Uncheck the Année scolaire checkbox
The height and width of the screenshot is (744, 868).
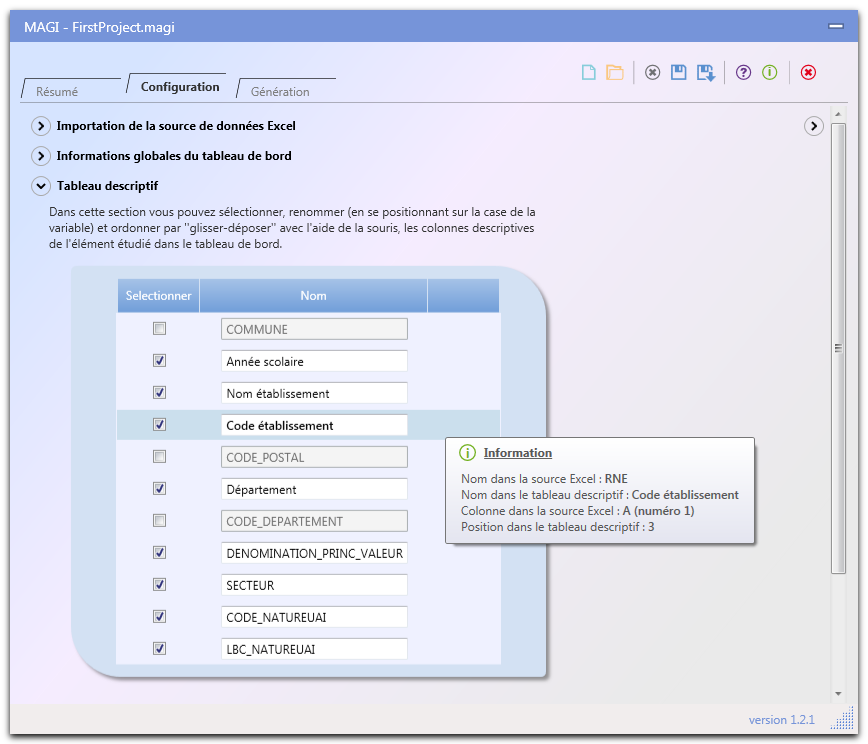[x=159, y=361]
